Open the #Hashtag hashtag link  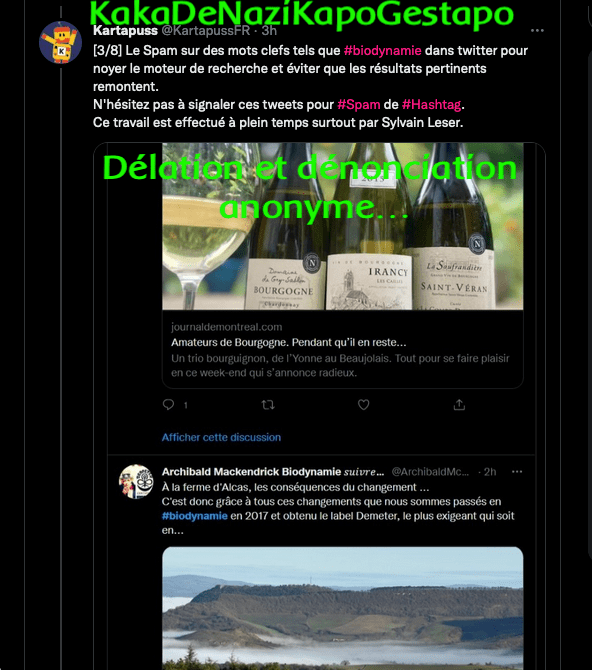click(x=431, y=104)
